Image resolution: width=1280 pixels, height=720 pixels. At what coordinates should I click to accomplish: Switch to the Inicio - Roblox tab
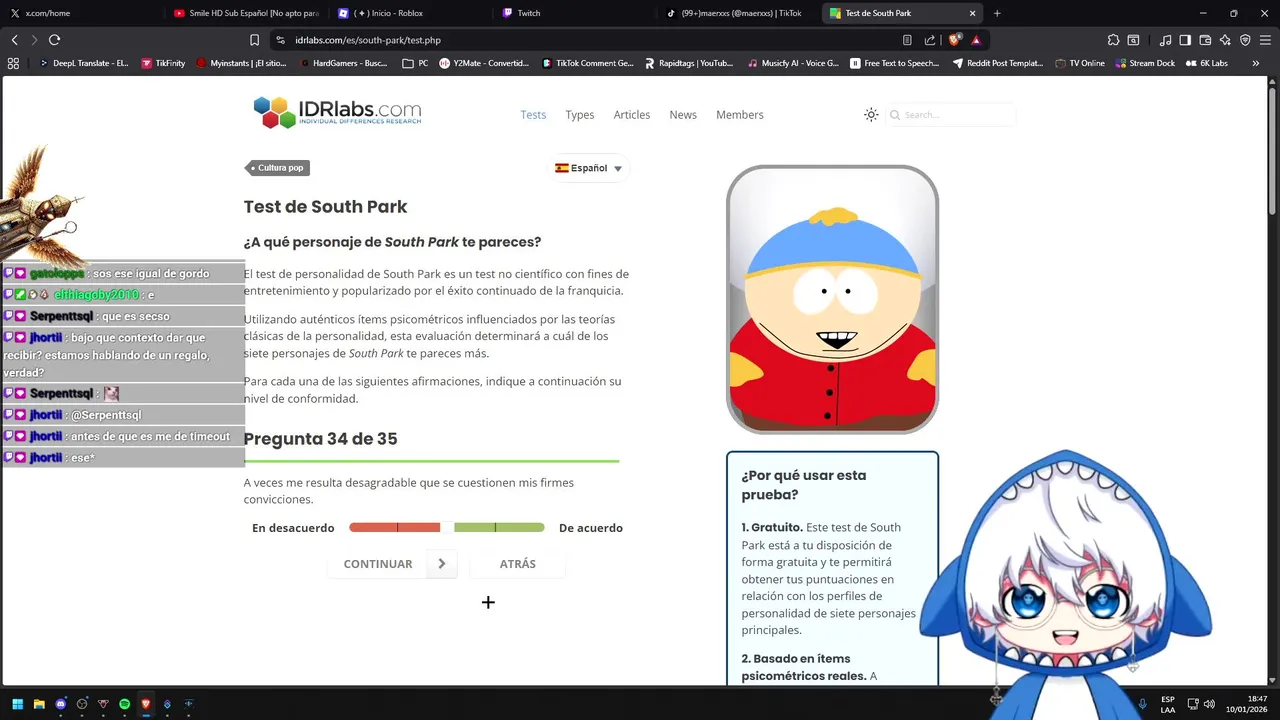point(410,13)
